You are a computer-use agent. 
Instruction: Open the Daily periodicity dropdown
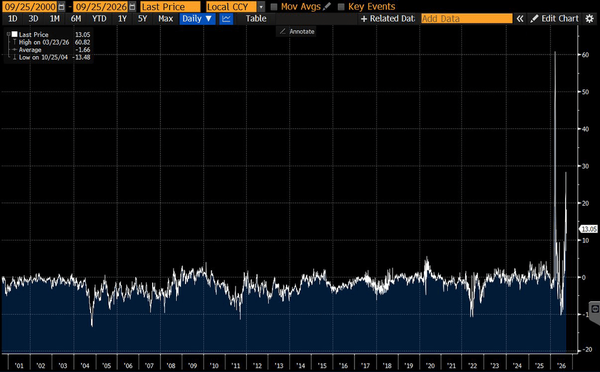197,19
